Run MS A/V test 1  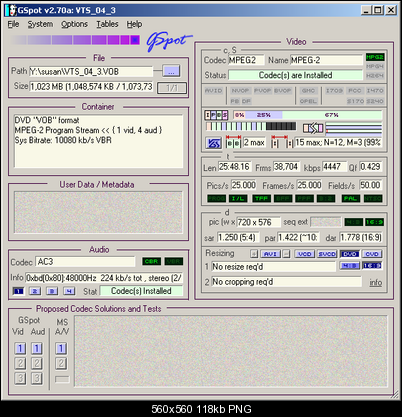point(61,349)
